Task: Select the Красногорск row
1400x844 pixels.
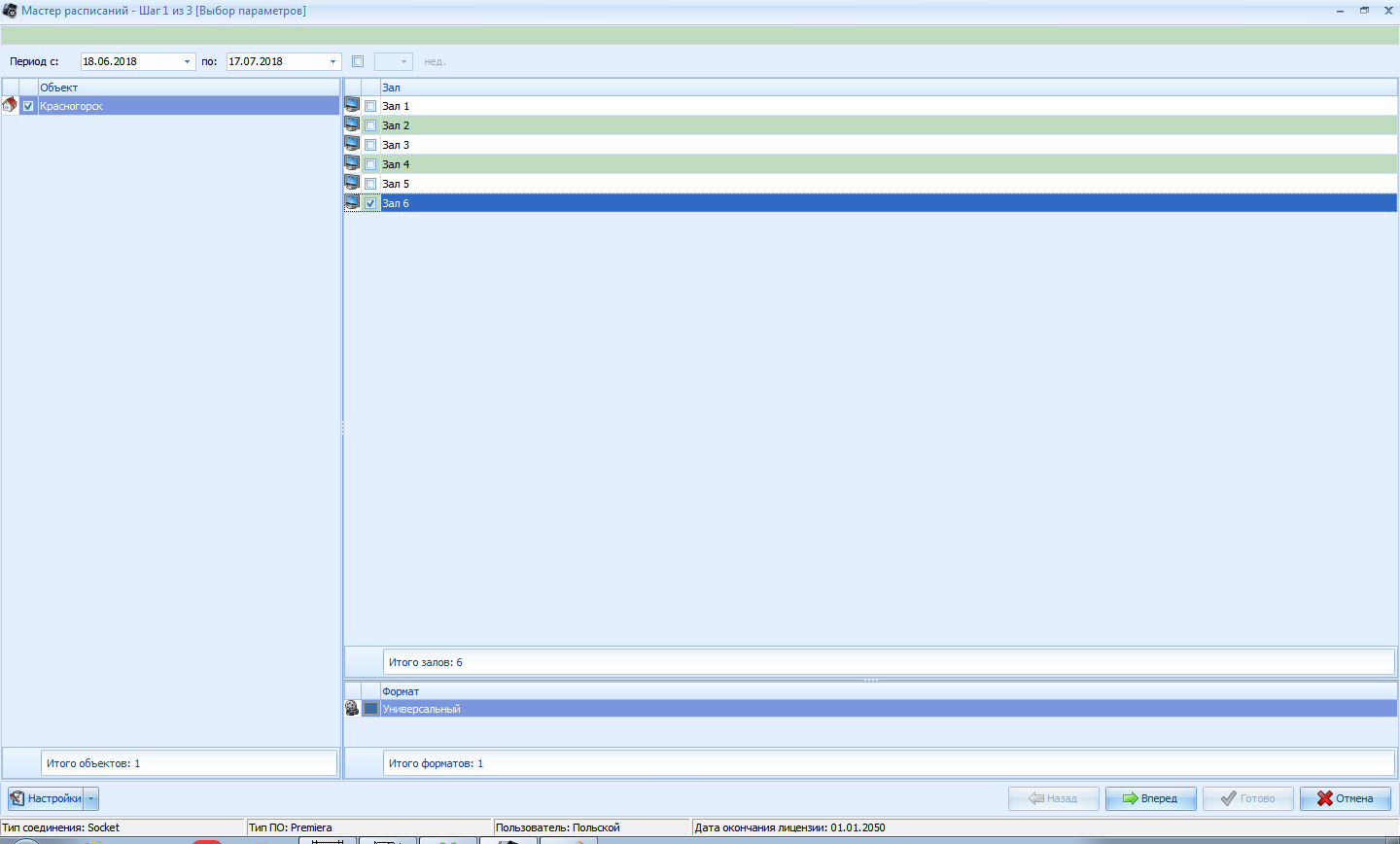Action: pyautogui.click(x=189, y=106)
